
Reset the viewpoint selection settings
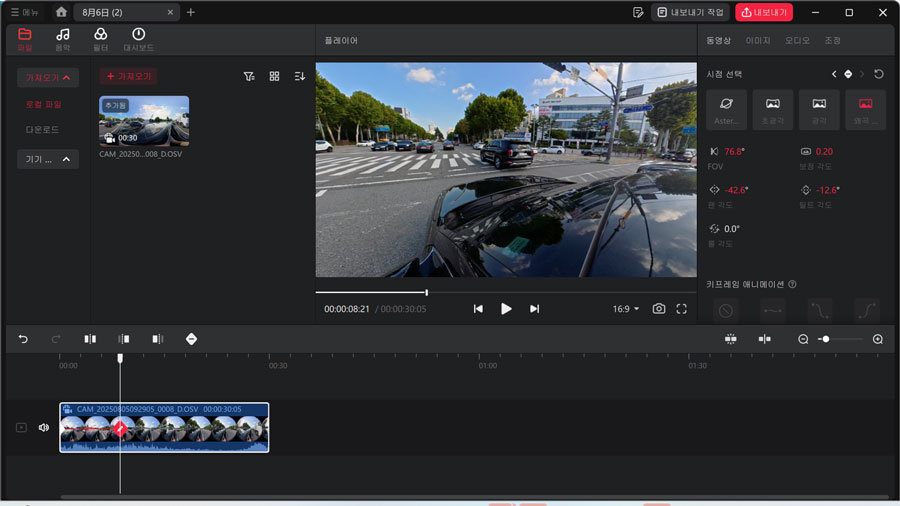coord(878,74)
